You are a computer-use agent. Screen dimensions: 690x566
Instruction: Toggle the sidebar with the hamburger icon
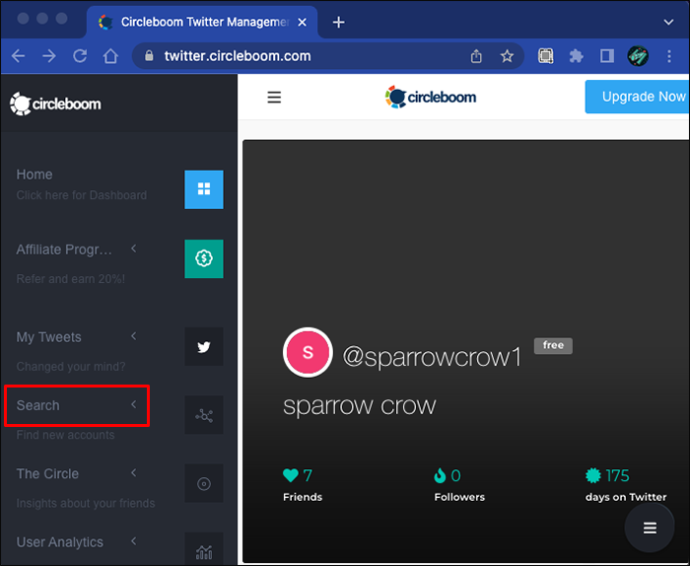point(274,97)
